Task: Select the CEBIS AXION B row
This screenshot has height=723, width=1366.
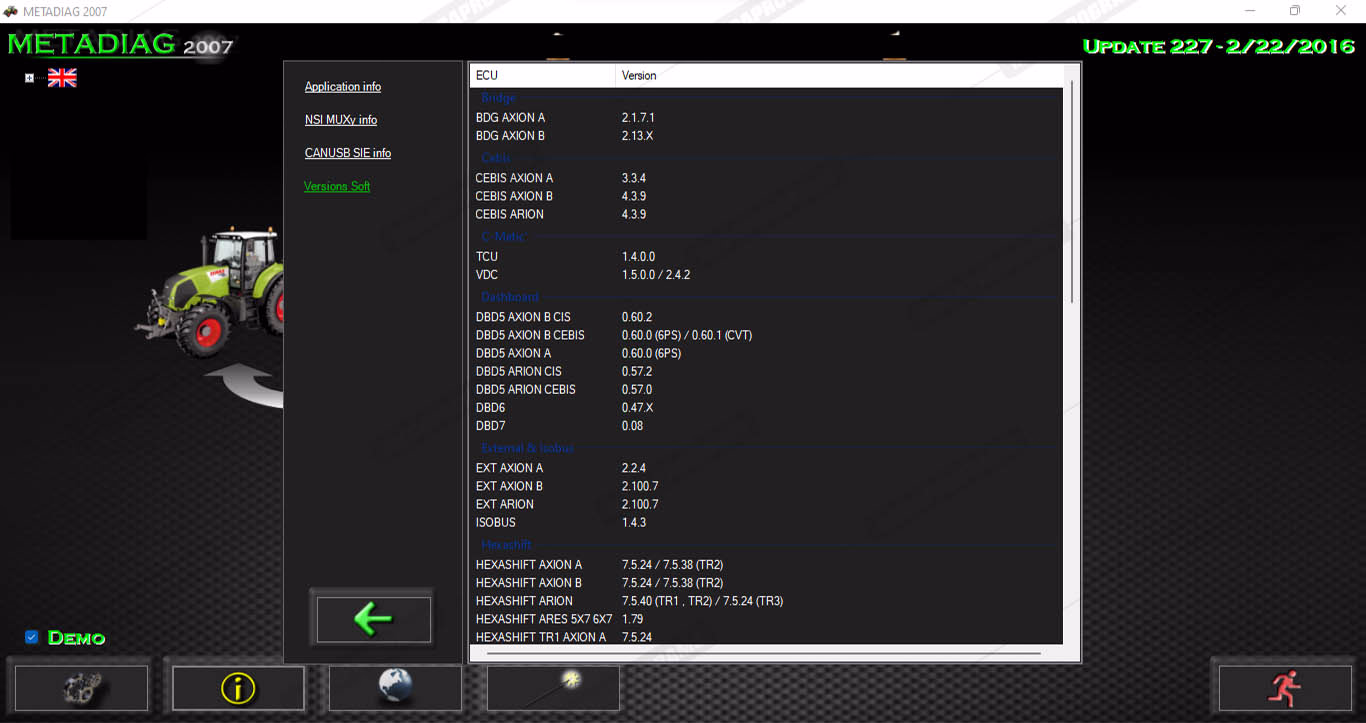Action: pos(766,196)
